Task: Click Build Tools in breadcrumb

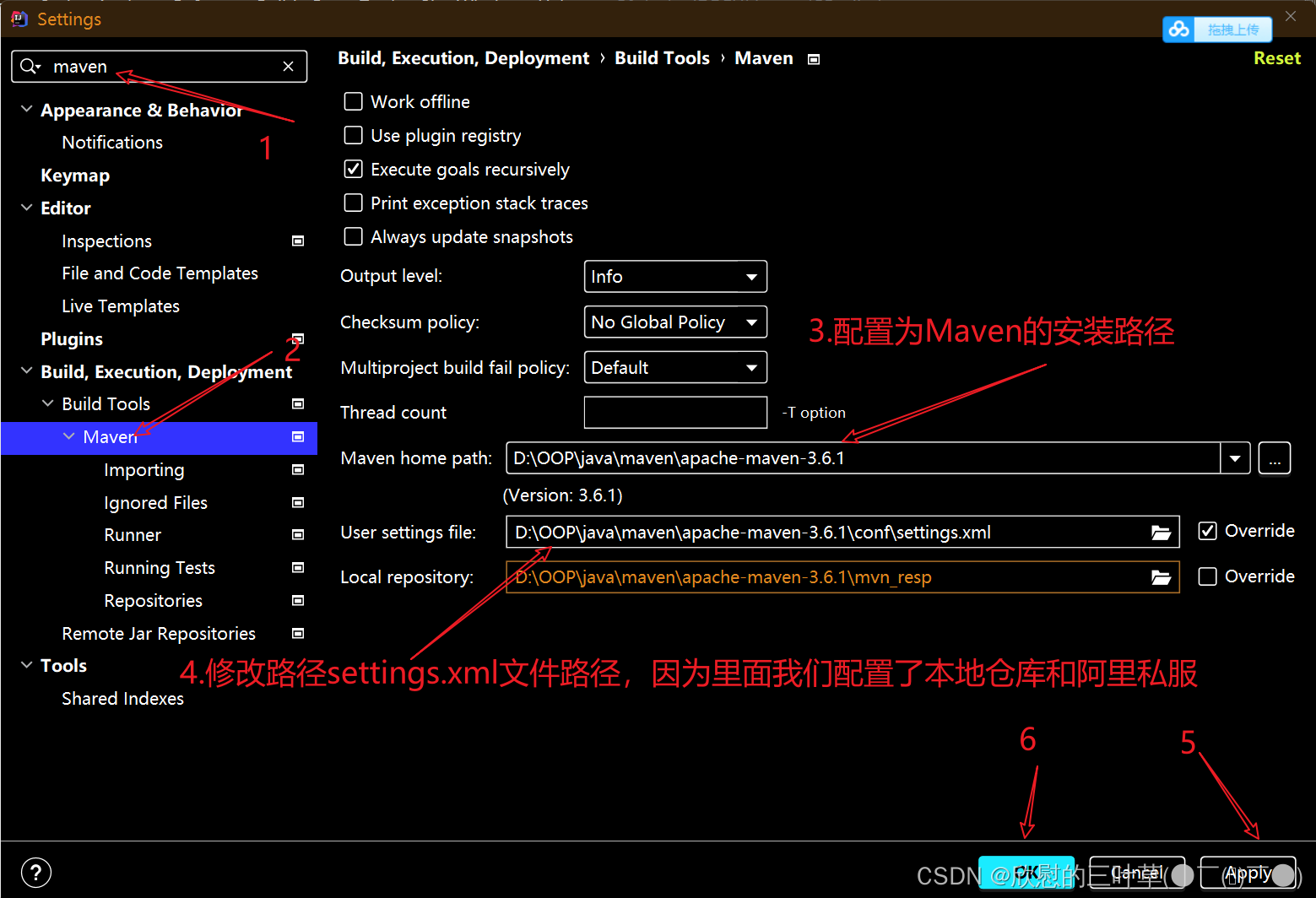Action: click(x=662, y=58)
